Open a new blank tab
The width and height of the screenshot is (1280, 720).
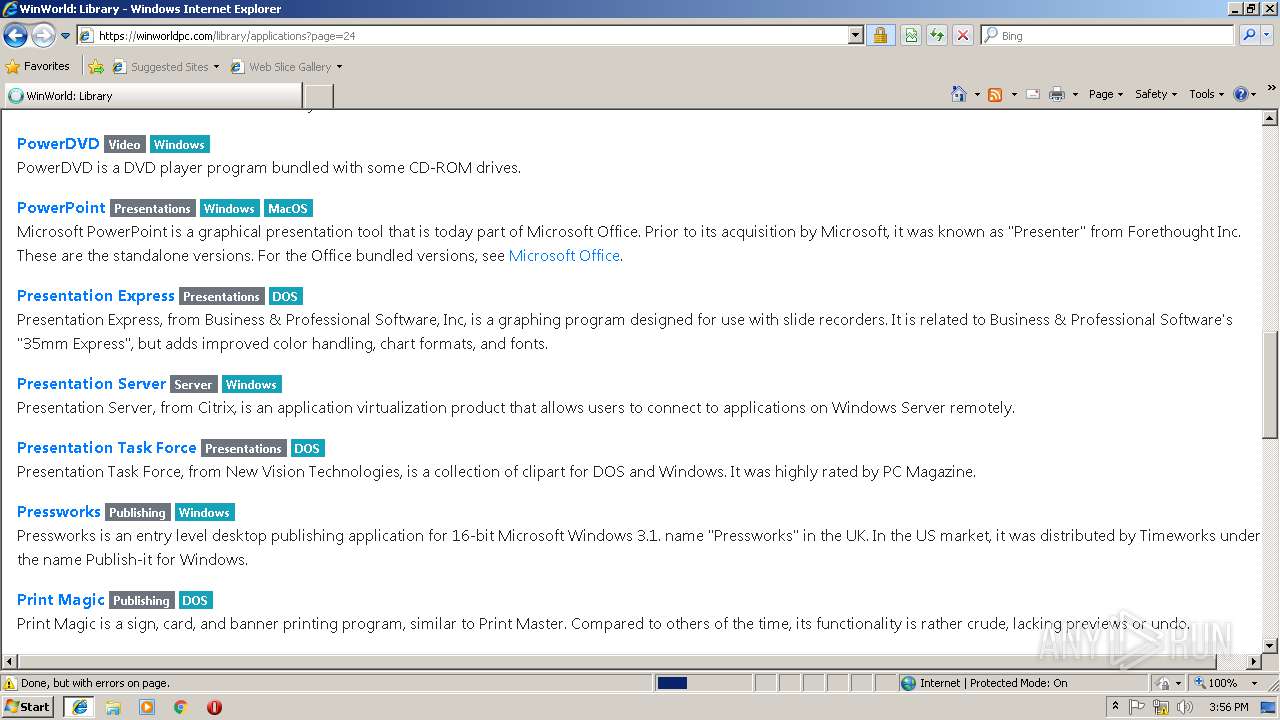tap(318, 96)
